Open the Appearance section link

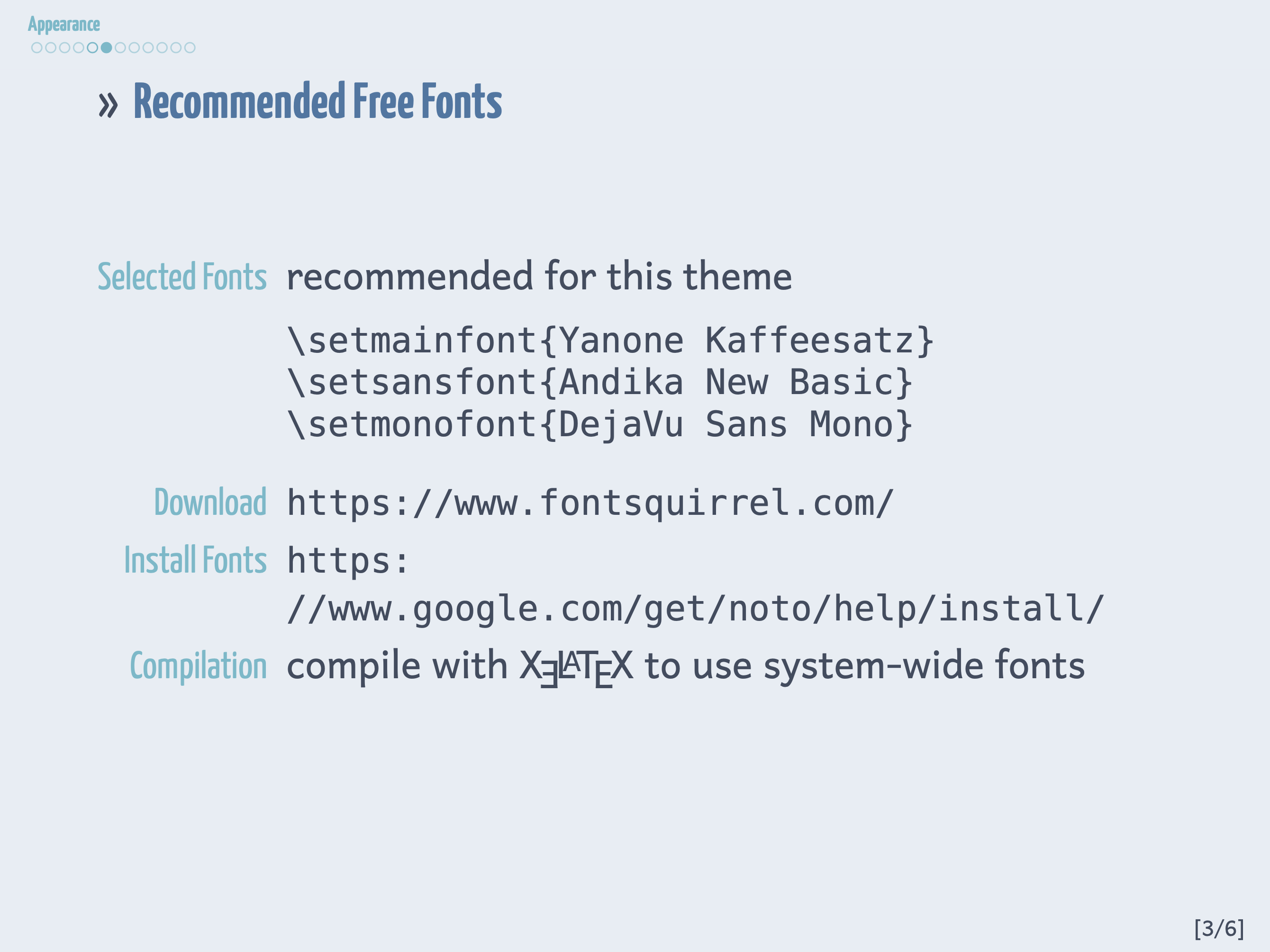point(63,25)
